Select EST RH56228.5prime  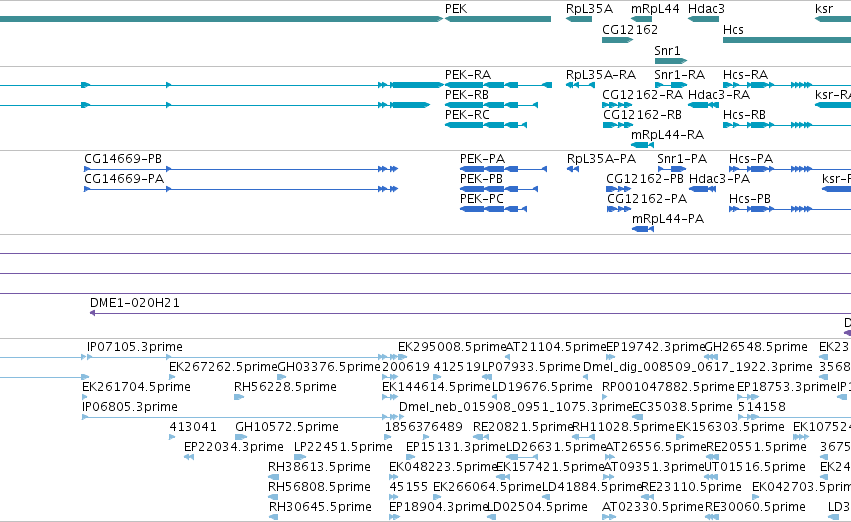click(285, 387)
